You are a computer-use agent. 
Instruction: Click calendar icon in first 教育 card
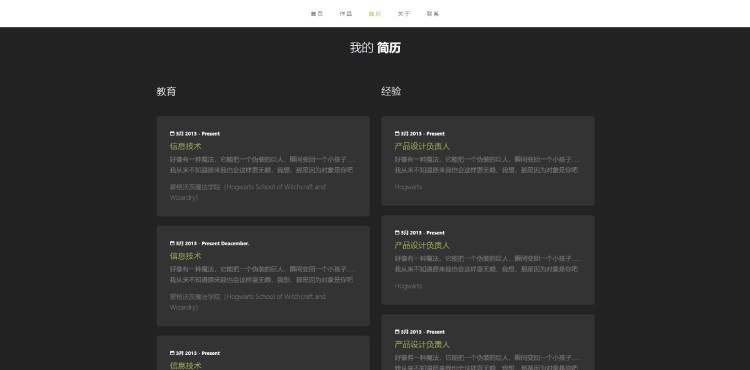click(x=172, y=134)
